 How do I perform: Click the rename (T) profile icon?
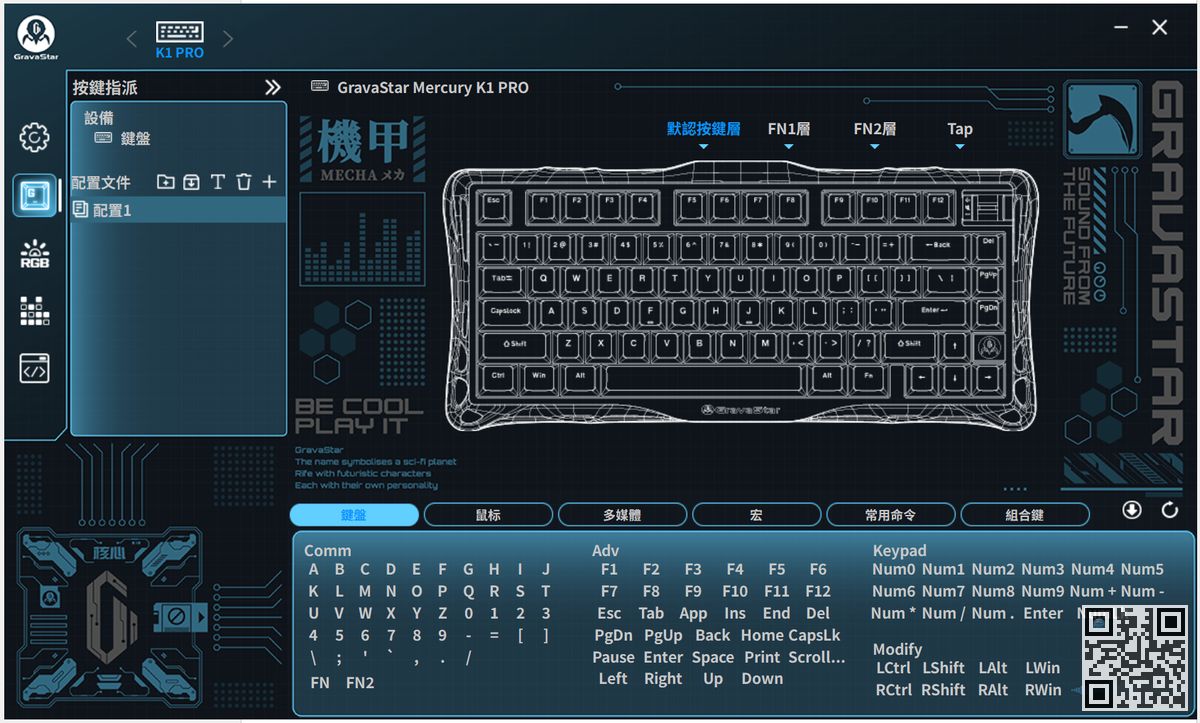(x=218, y=182)
